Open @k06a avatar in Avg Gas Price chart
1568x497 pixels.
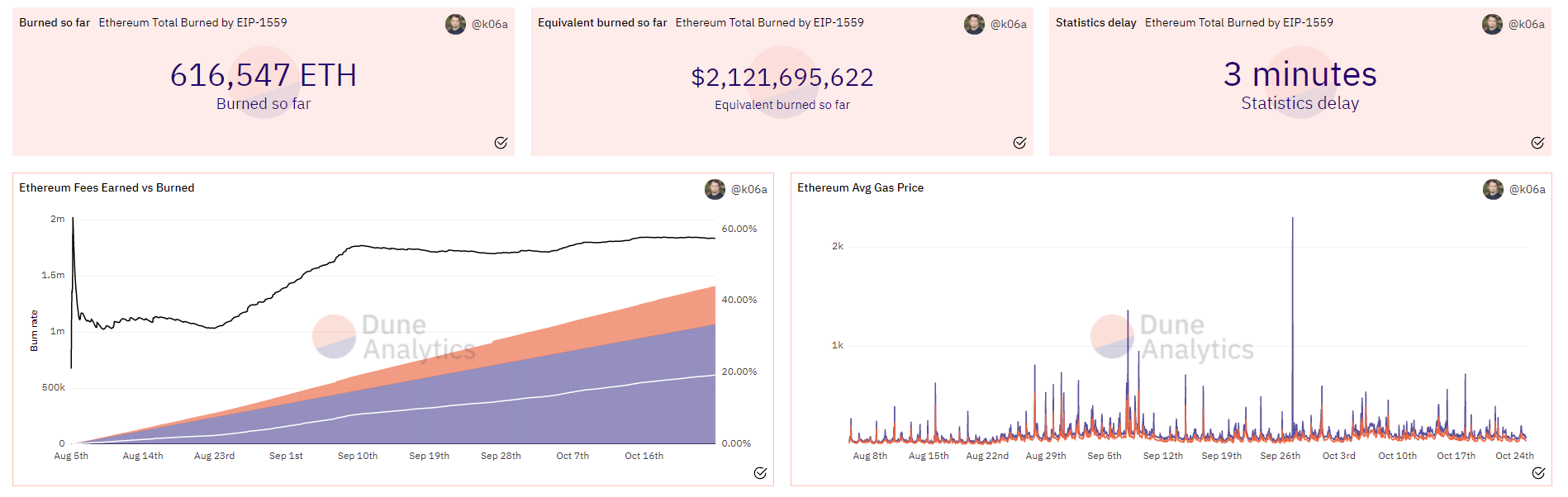coord(1493,189)
